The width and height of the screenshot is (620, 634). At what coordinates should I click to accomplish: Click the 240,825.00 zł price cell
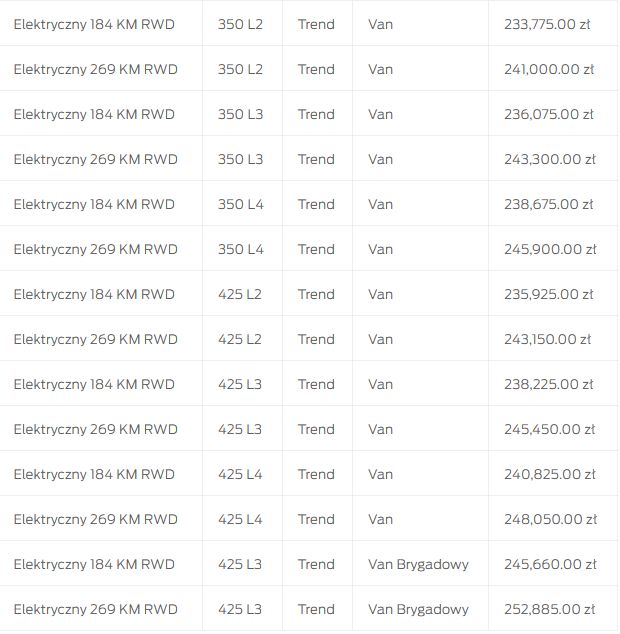coord(549,474)
